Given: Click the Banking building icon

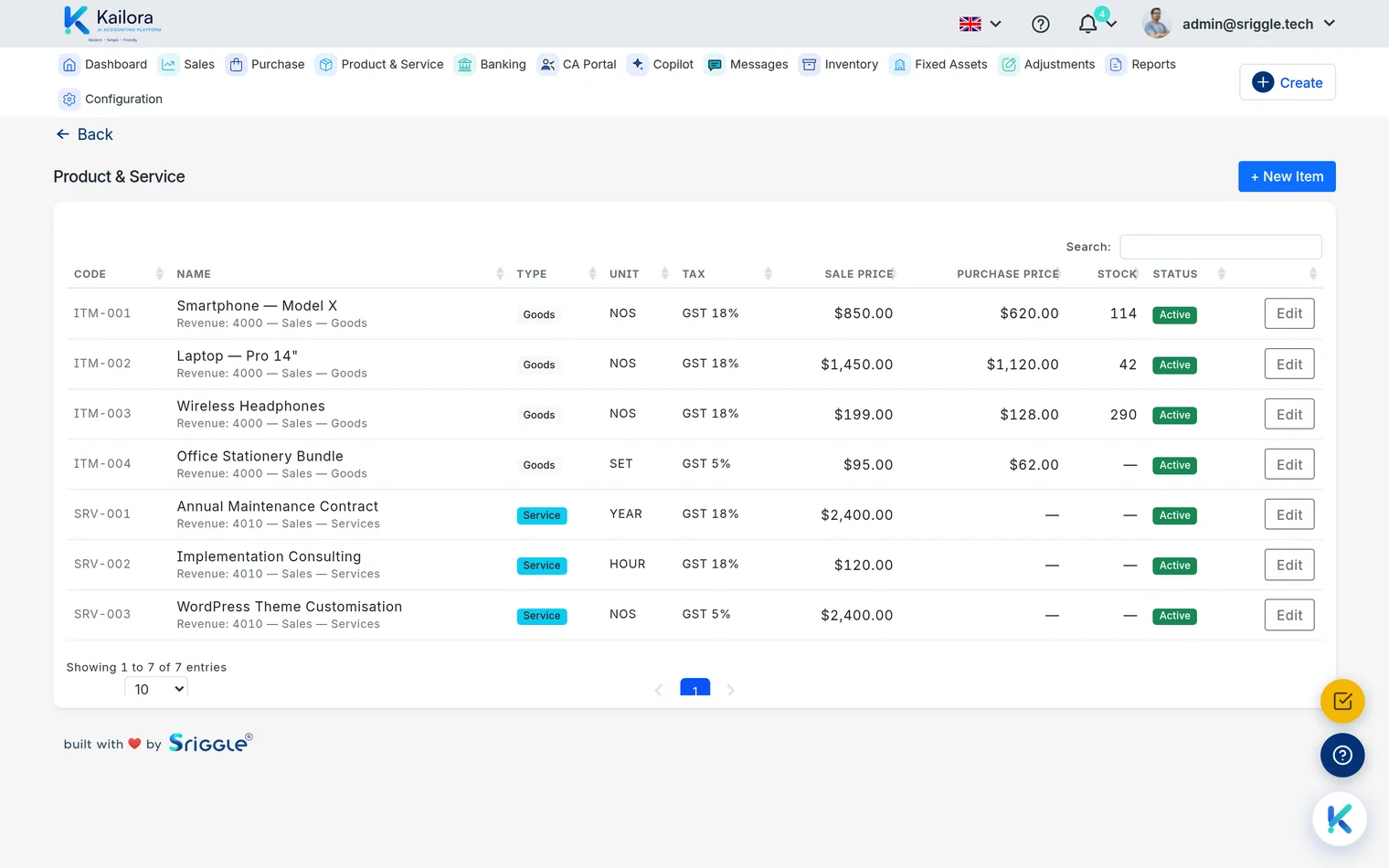Looking at the screenshot, I should [x=465, y=65].
